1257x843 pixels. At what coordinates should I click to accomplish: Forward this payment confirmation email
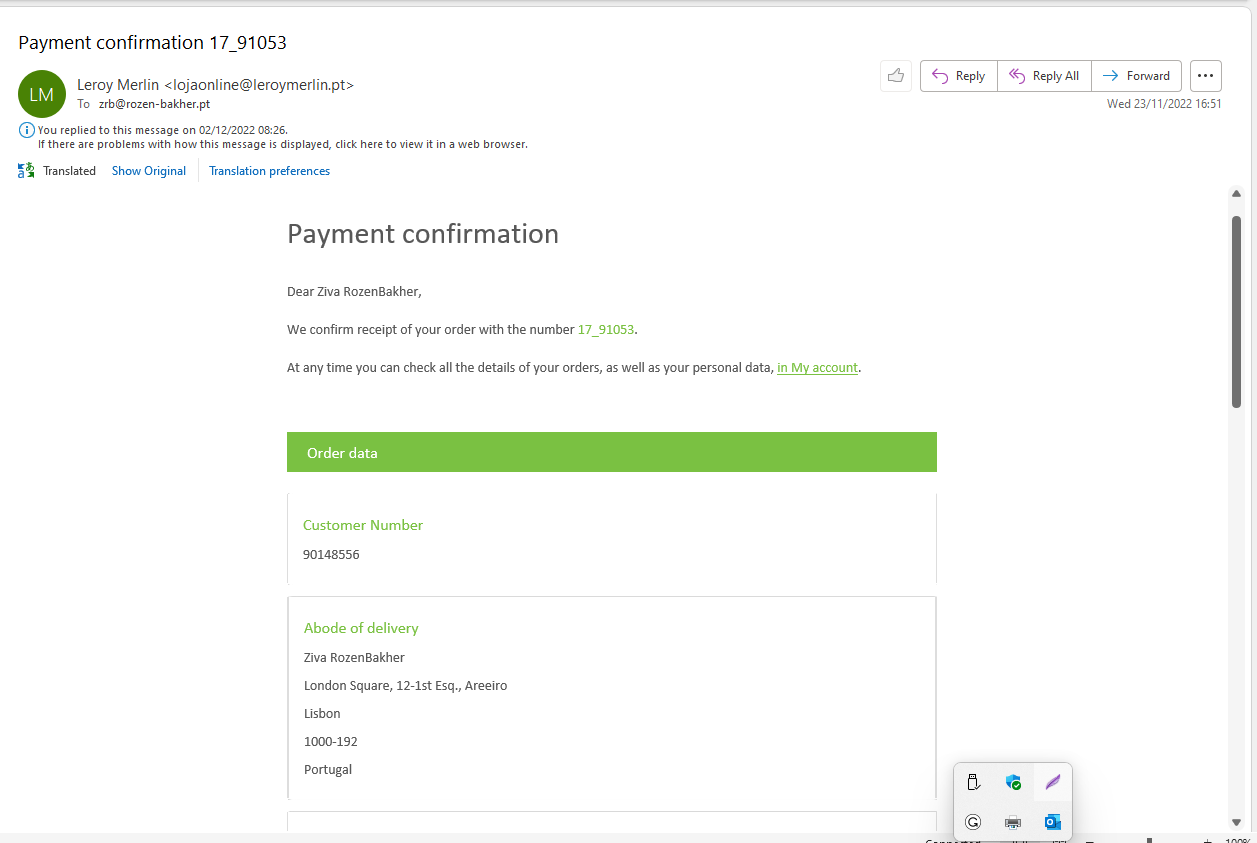(x=1136, y=76)
